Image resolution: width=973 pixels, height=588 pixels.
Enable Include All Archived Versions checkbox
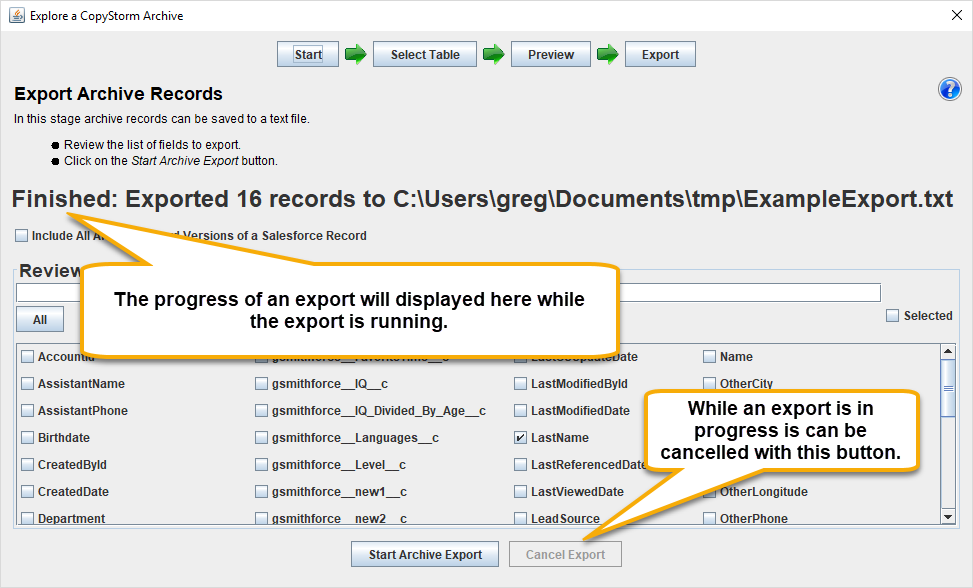click(x=22, y=236)
